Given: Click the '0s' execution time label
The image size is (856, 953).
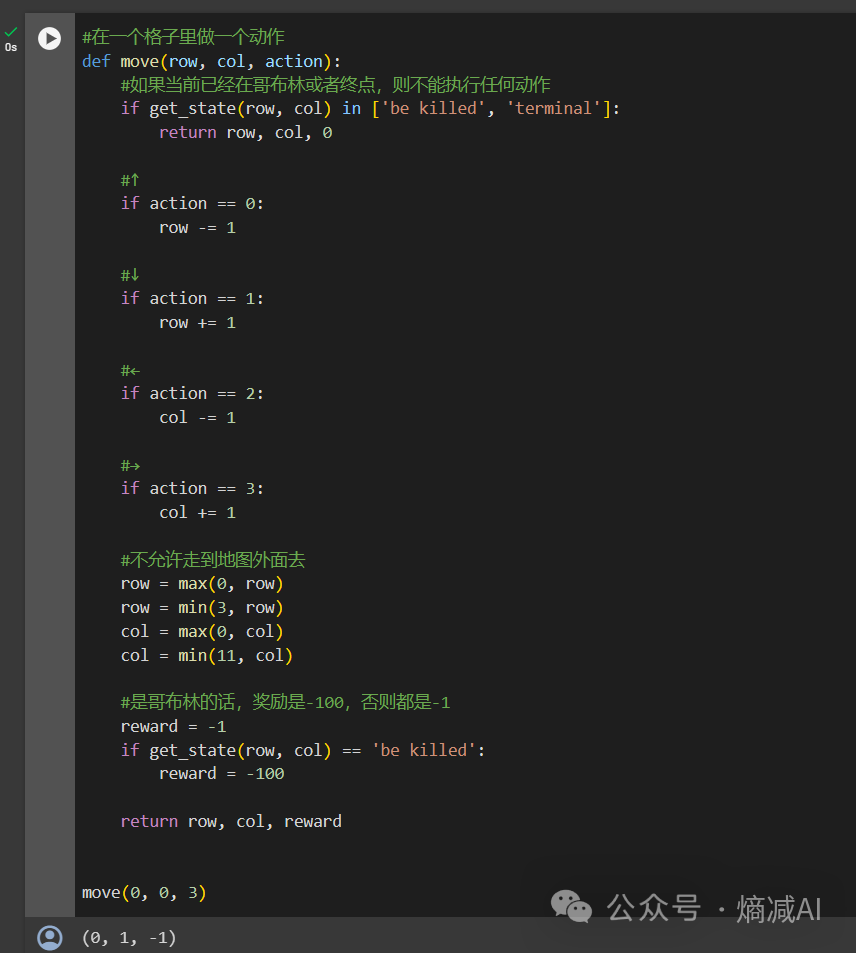Looking at the screenshot, I should click(11, 47).
